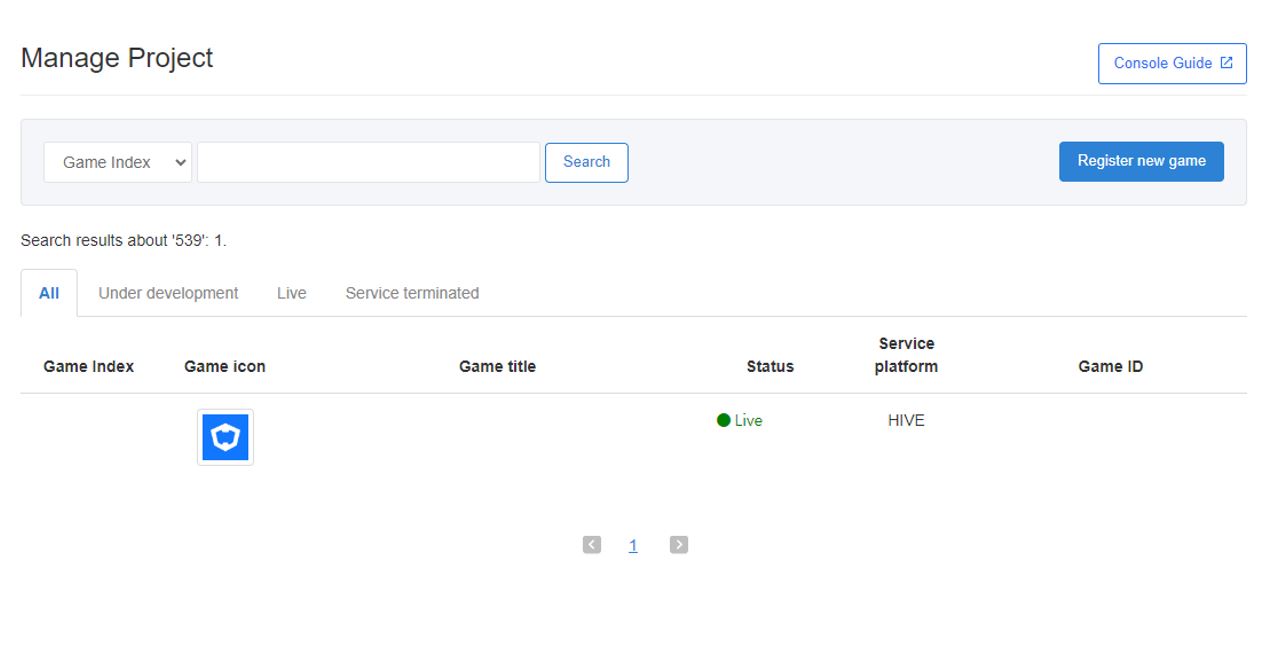1275x646 pixels.
Task: Click the Search button
Action: pos(587,162)
